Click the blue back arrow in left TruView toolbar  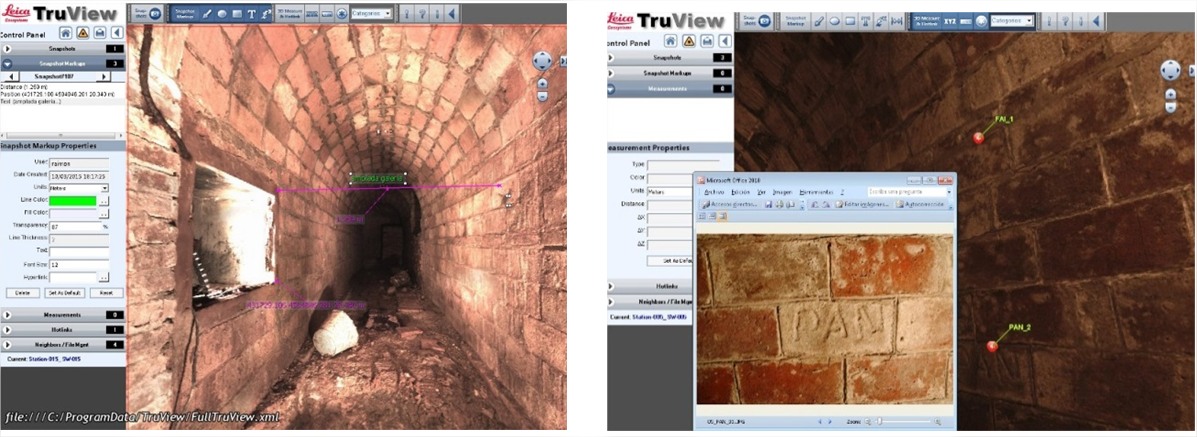451,14
